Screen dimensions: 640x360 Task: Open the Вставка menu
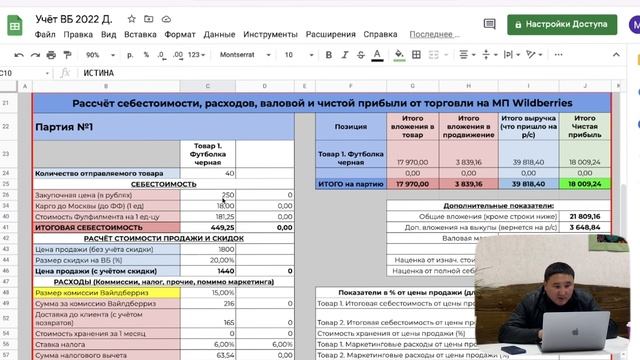(x=140, y=34)
